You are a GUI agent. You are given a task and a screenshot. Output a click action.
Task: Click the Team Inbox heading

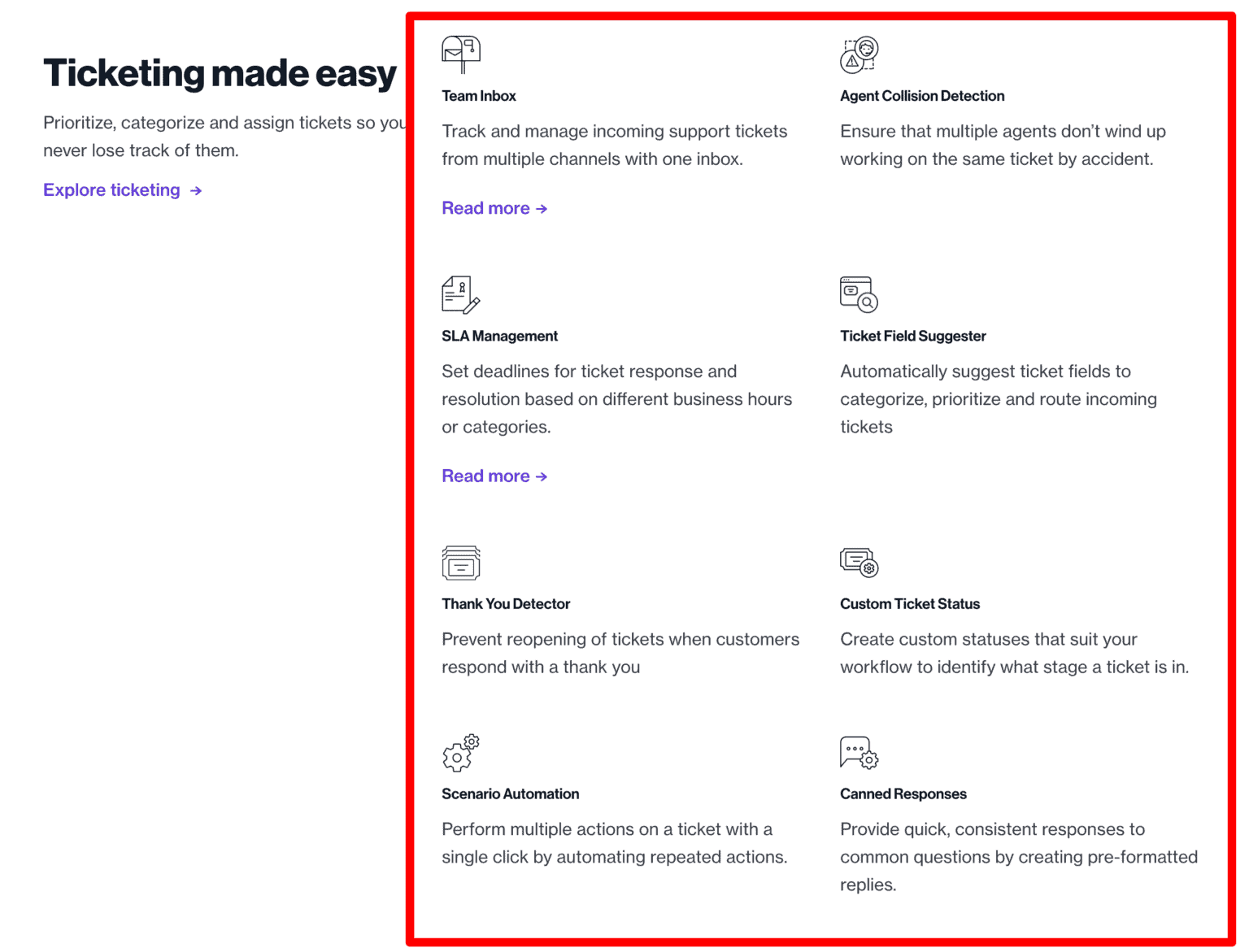click(x=479, y=95)
